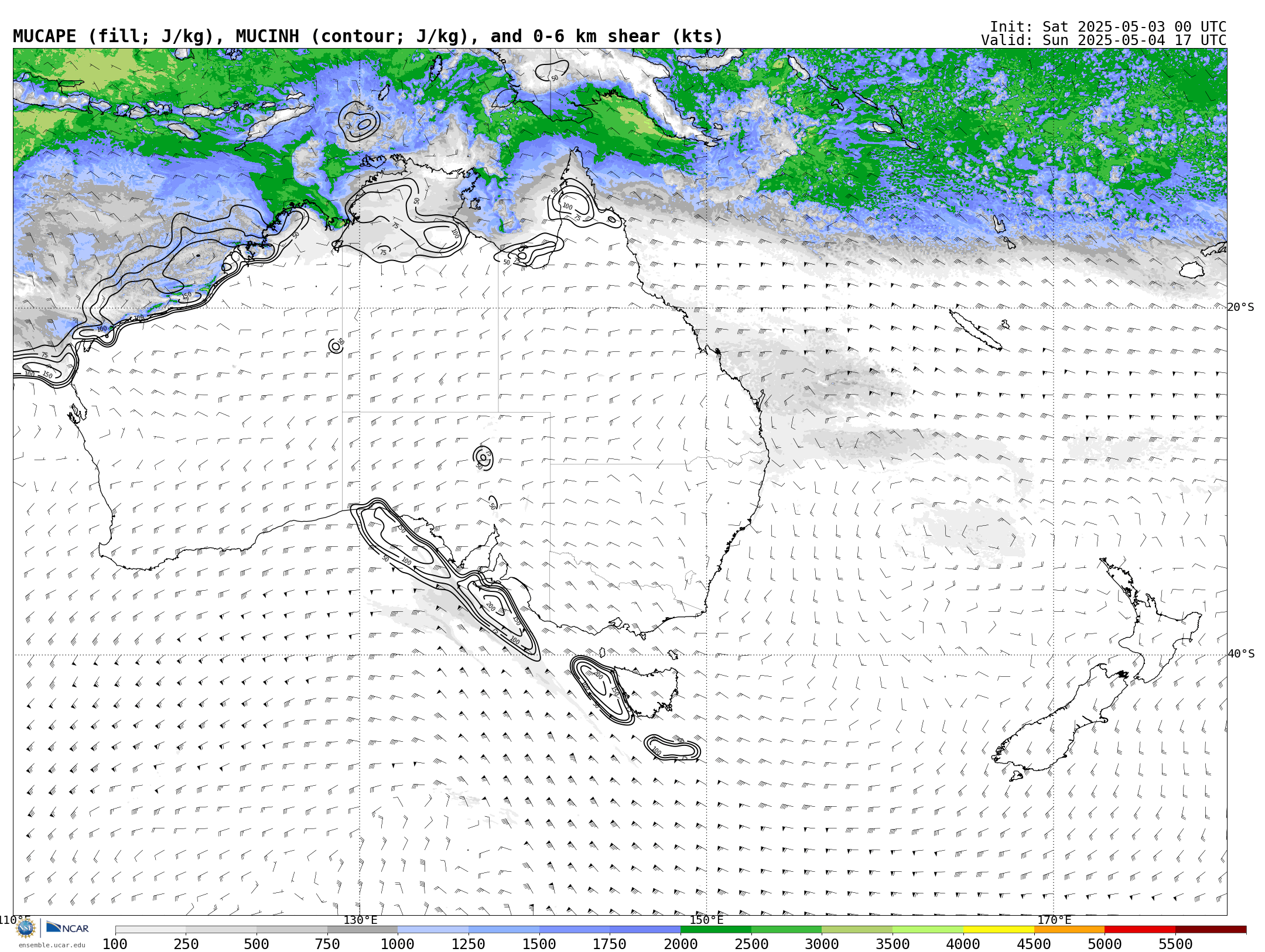Click the 130°E longitude label
Viewport: 1265px width, 952px height.
coord(360,920)
